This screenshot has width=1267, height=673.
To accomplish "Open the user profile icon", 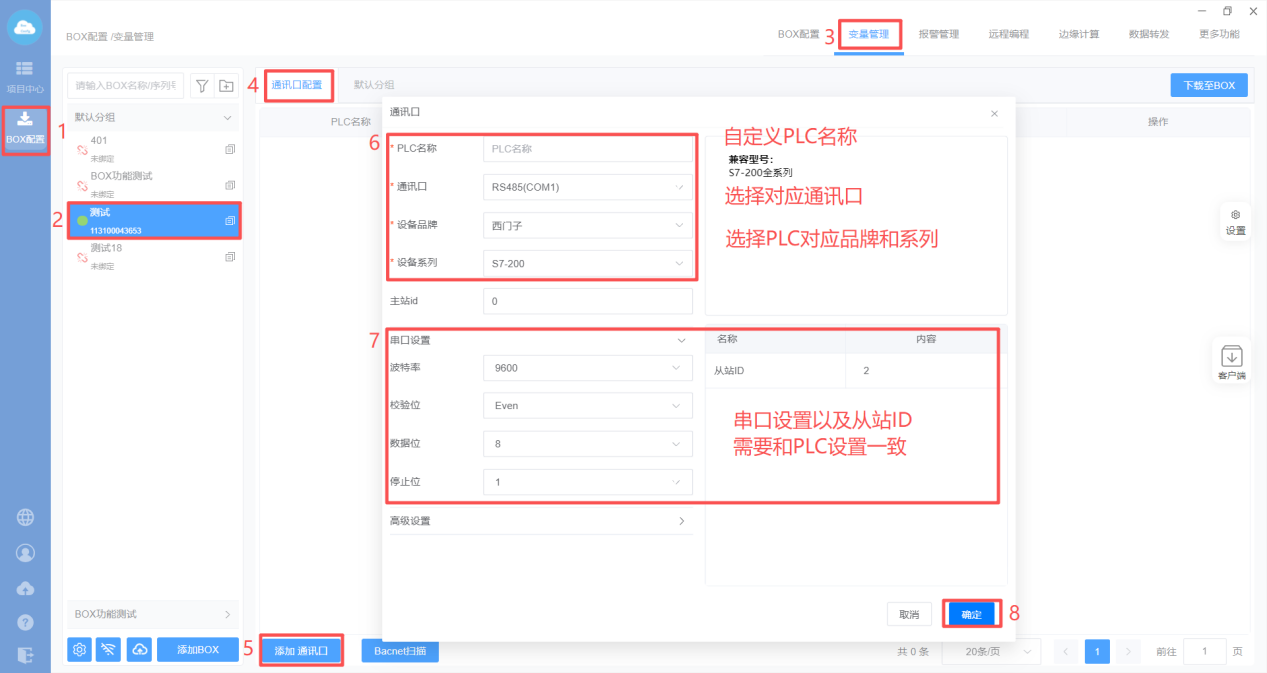I will point(25,552).
